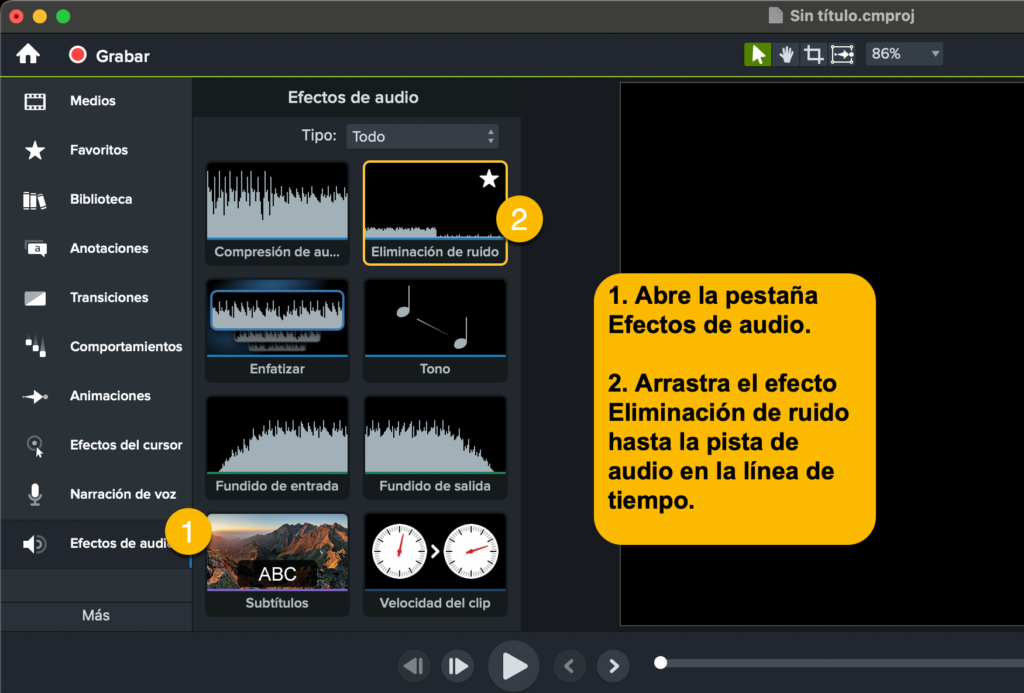Activate the Pan hand tool
The height and width of the screenshot is (693, 1024).
786,54
